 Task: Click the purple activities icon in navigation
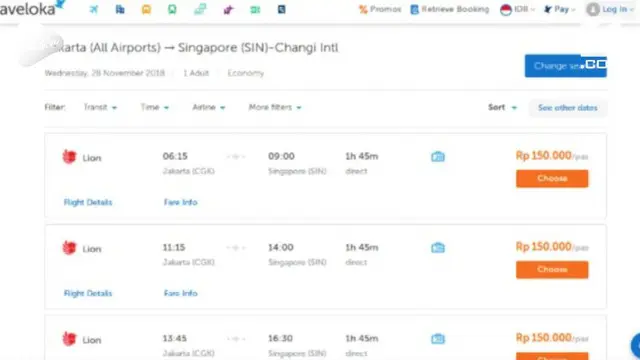[x=228, y=9]
